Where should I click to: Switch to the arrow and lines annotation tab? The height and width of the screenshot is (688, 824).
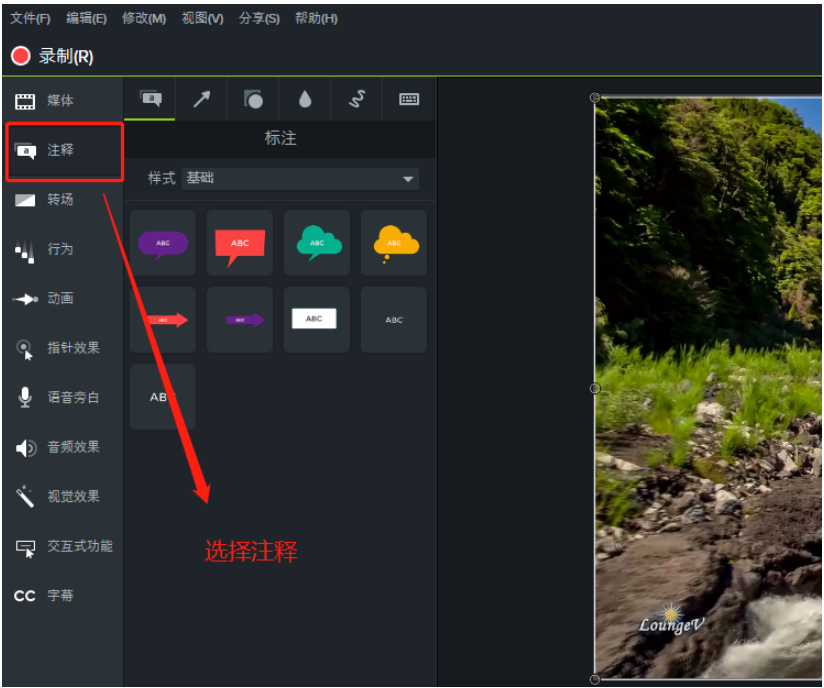point(202,99)
